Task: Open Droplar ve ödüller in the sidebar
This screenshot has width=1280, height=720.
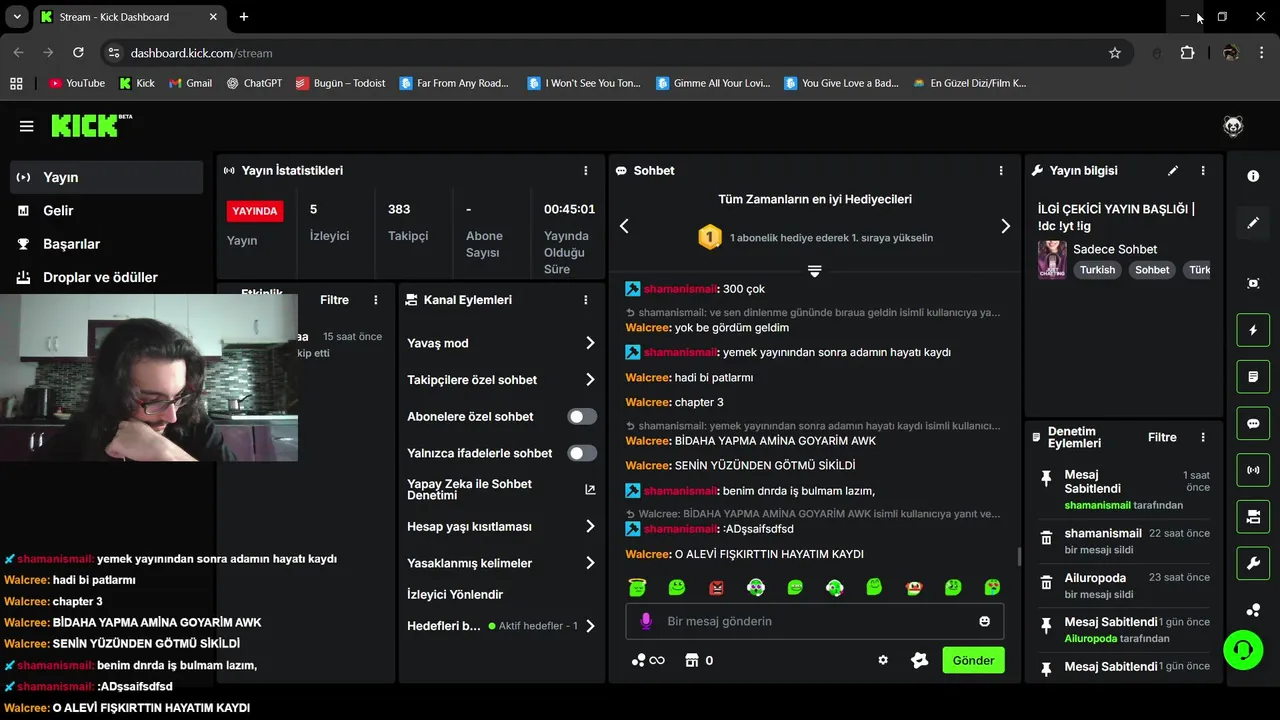Action: click(107, 277)
